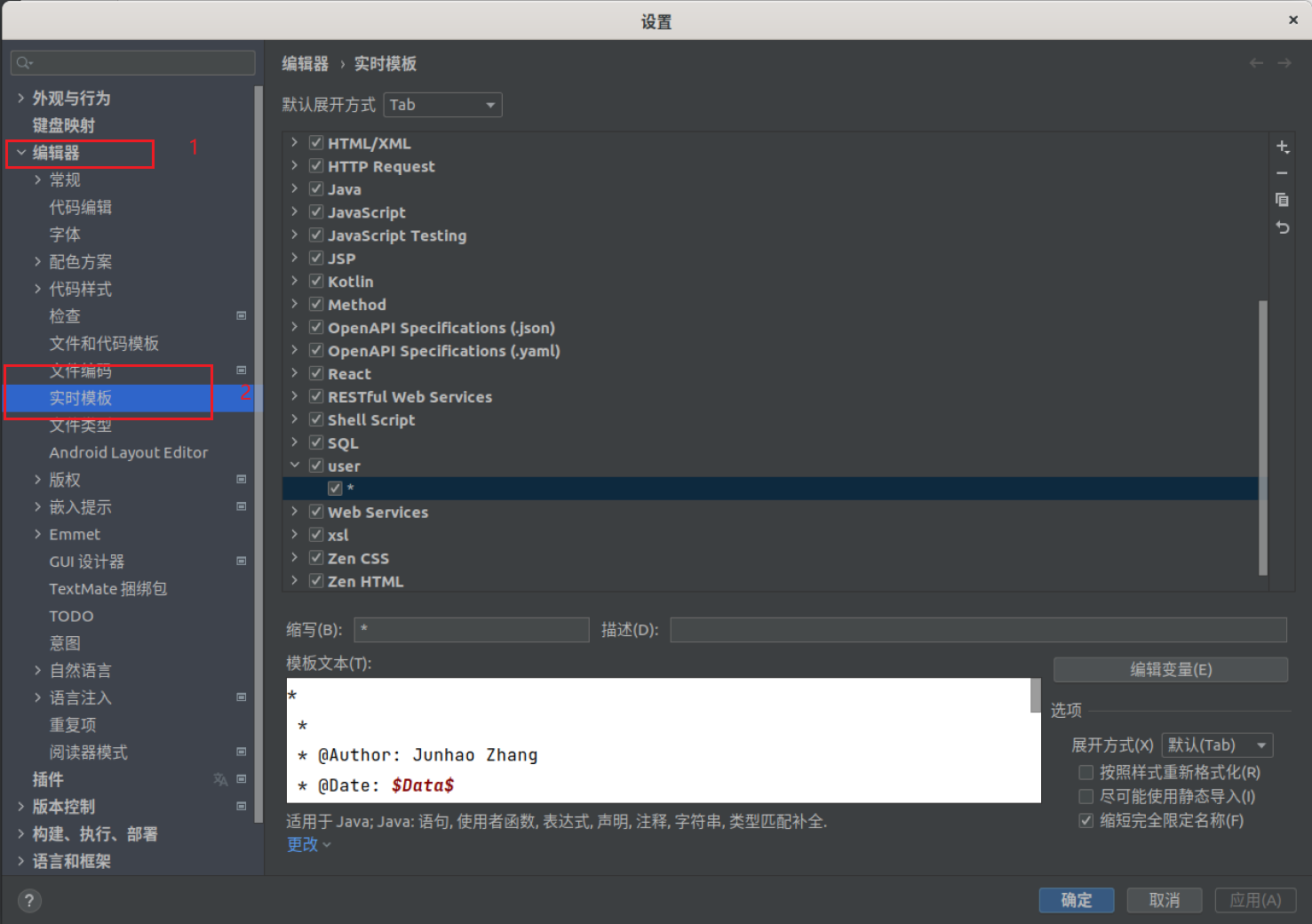Open Android Layout Editor settings
The image size is (1312, 924).
click(x=129, y=452)
